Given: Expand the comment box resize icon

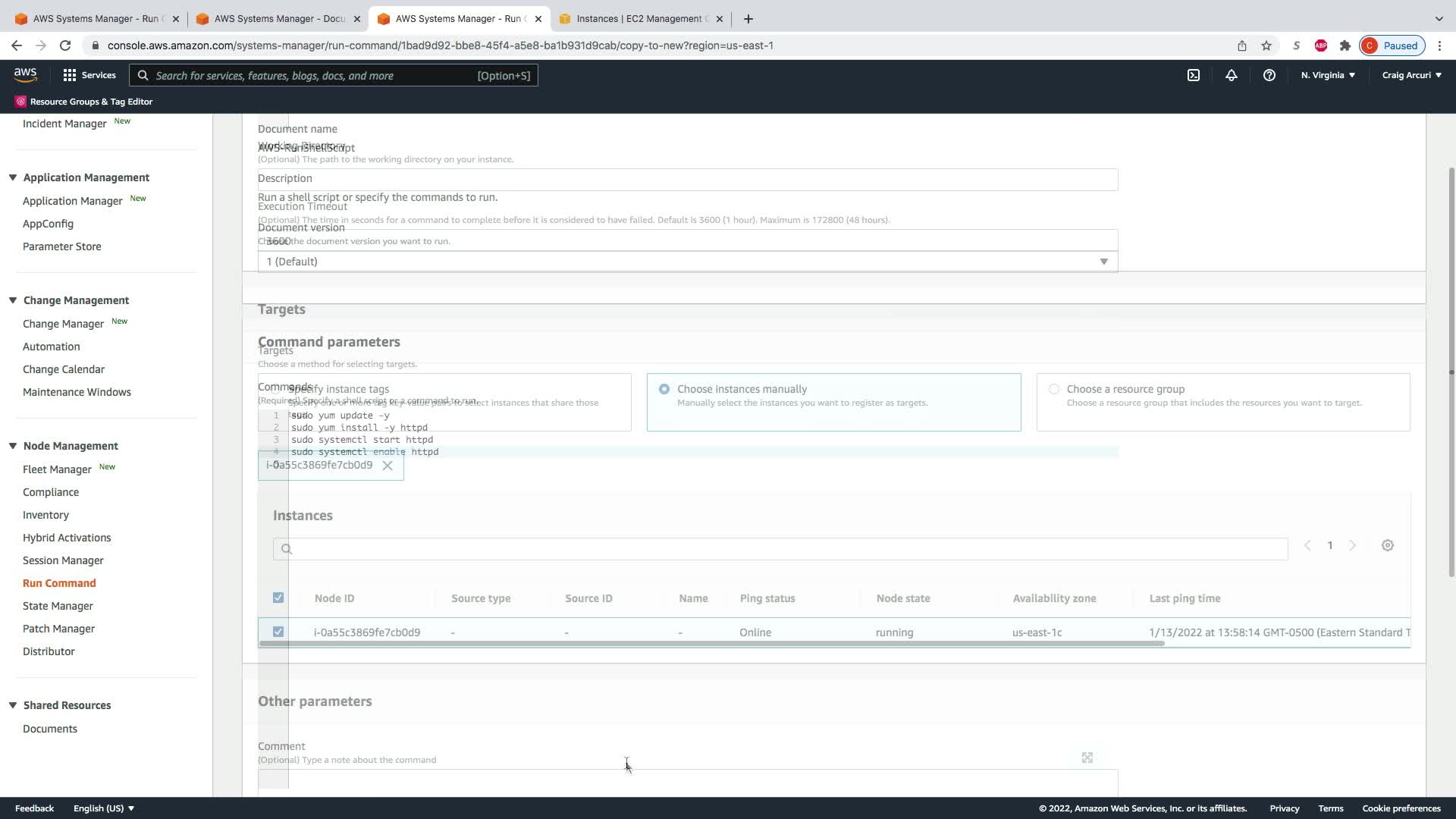Looking at the screenshot, I should 1087,758.
